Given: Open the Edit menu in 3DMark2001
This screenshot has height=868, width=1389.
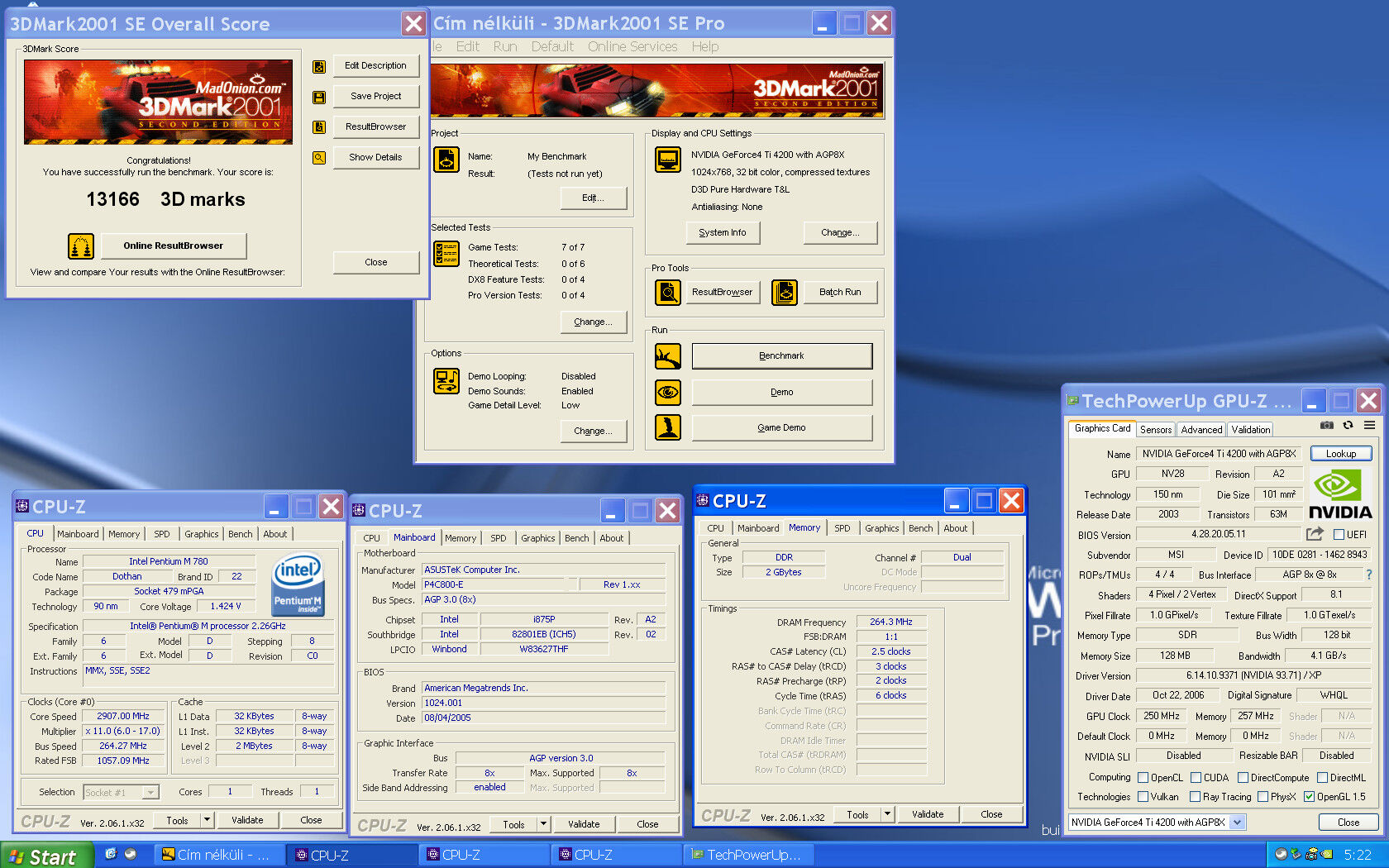Looking at the screenshot, I should coord(467,46).
